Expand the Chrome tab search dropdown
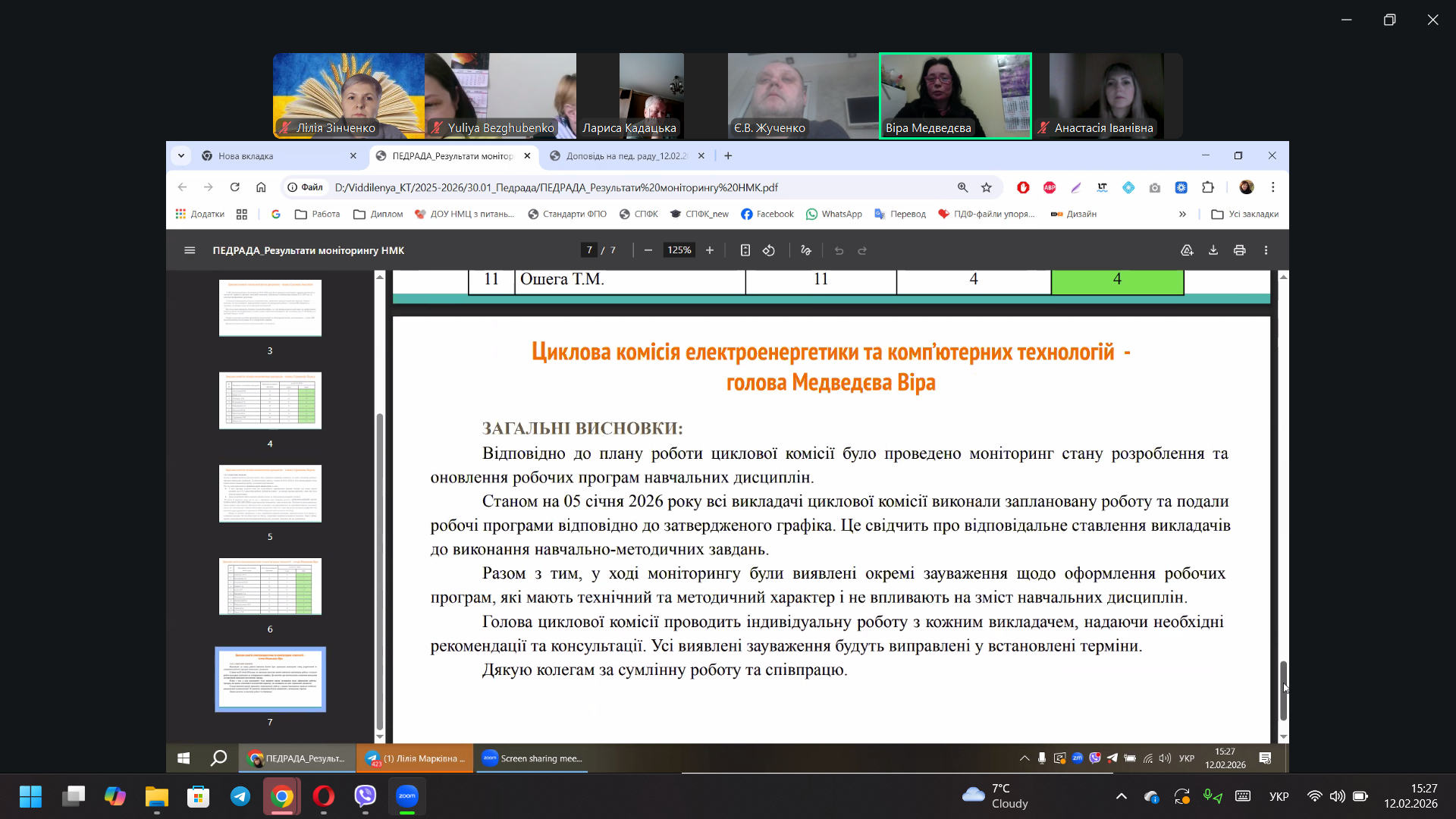The width and height of the screenshot is (1456, 819). pyautogui.click(x=181, y=155)
